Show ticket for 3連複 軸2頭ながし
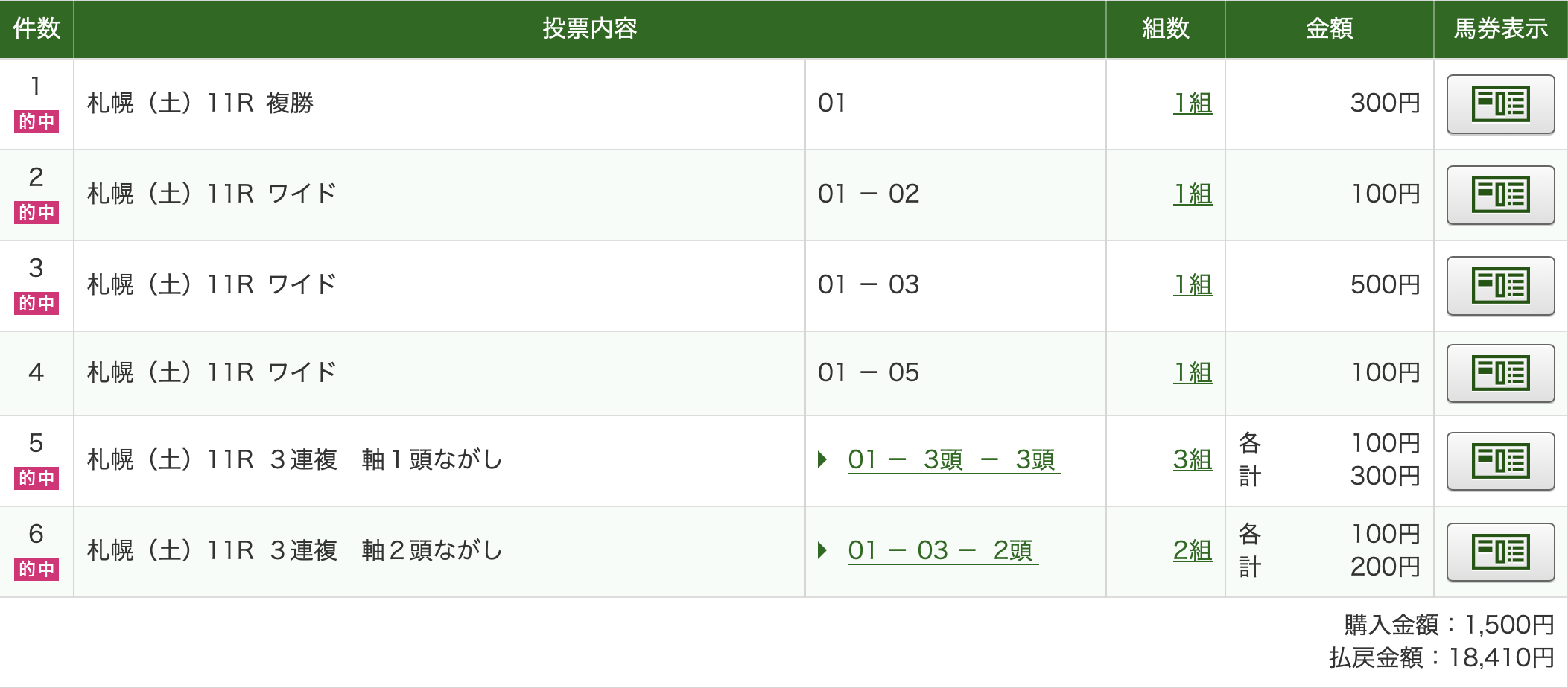1568x688 pixels. click(x=1500, y=552)
